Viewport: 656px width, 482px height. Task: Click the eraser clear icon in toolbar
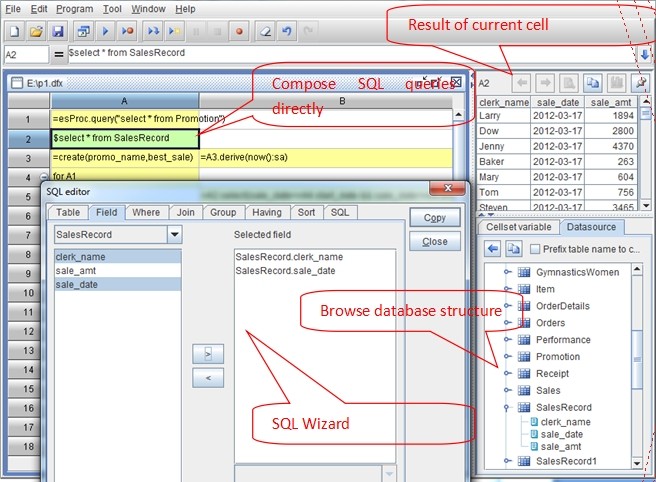(265, 31)
